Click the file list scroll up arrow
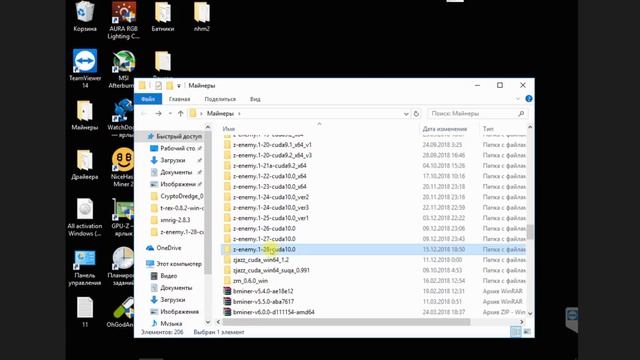This screenshot has width=640, height=360. 530,128
